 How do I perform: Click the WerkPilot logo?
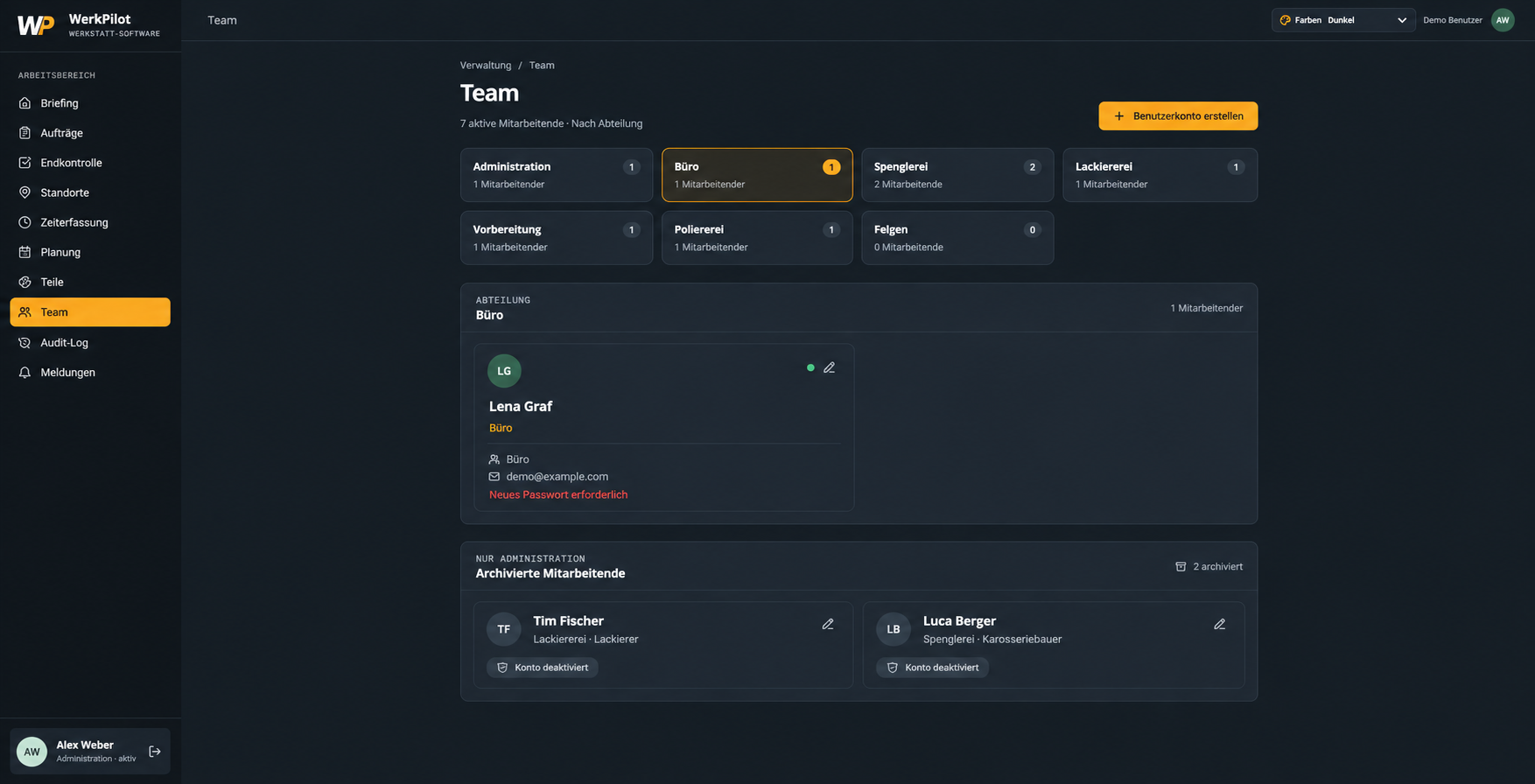click(36, 25)
